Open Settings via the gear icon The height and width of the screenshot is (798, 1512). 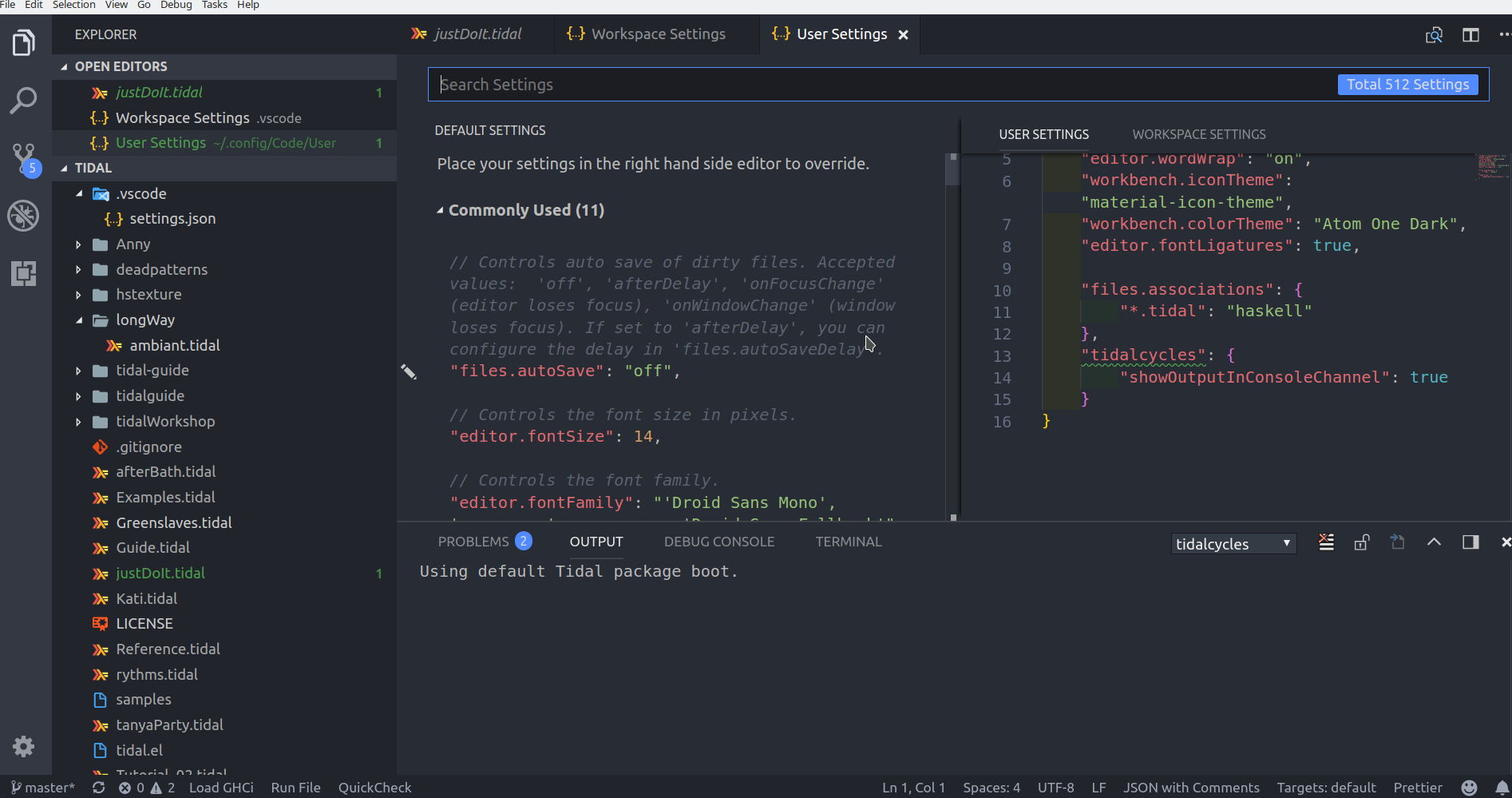[x=24, y=747]
